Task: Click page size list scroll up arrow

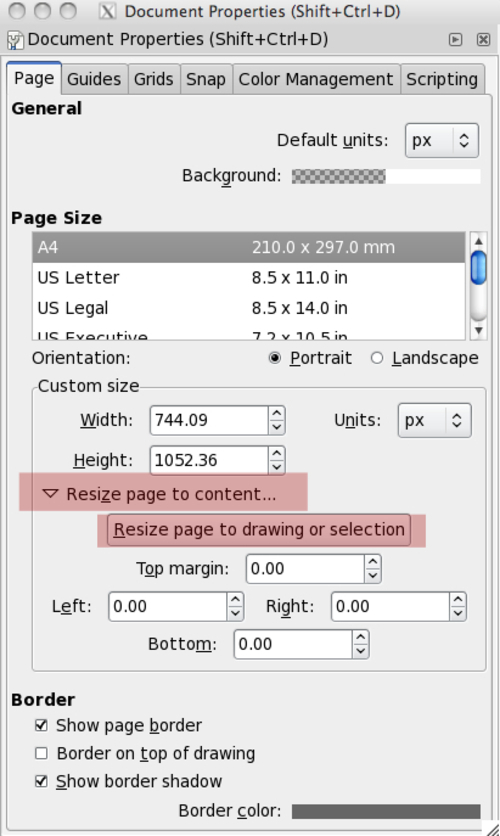Action: click(x=479, y=241)
